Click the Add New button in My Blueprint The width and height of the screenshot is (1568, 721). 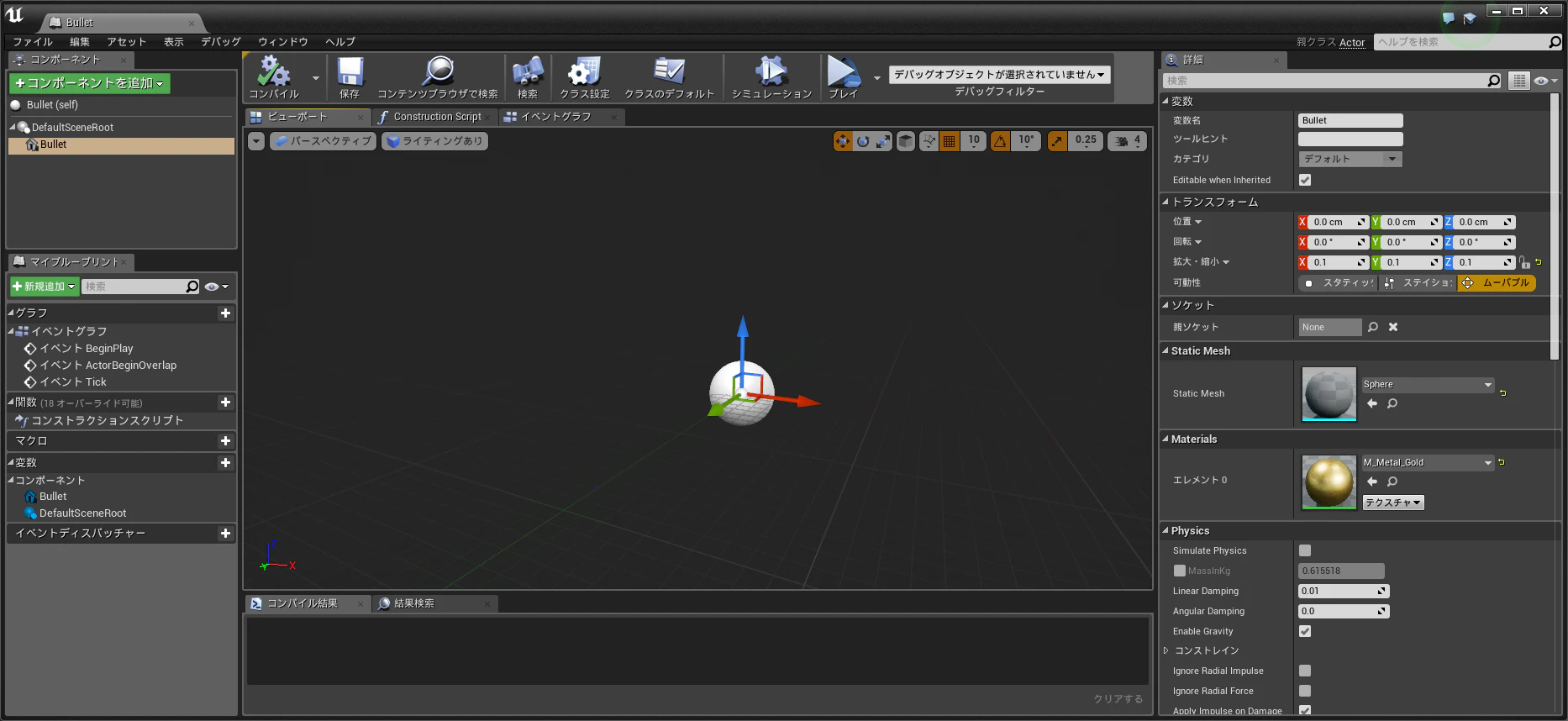click(x=45, y=287)
